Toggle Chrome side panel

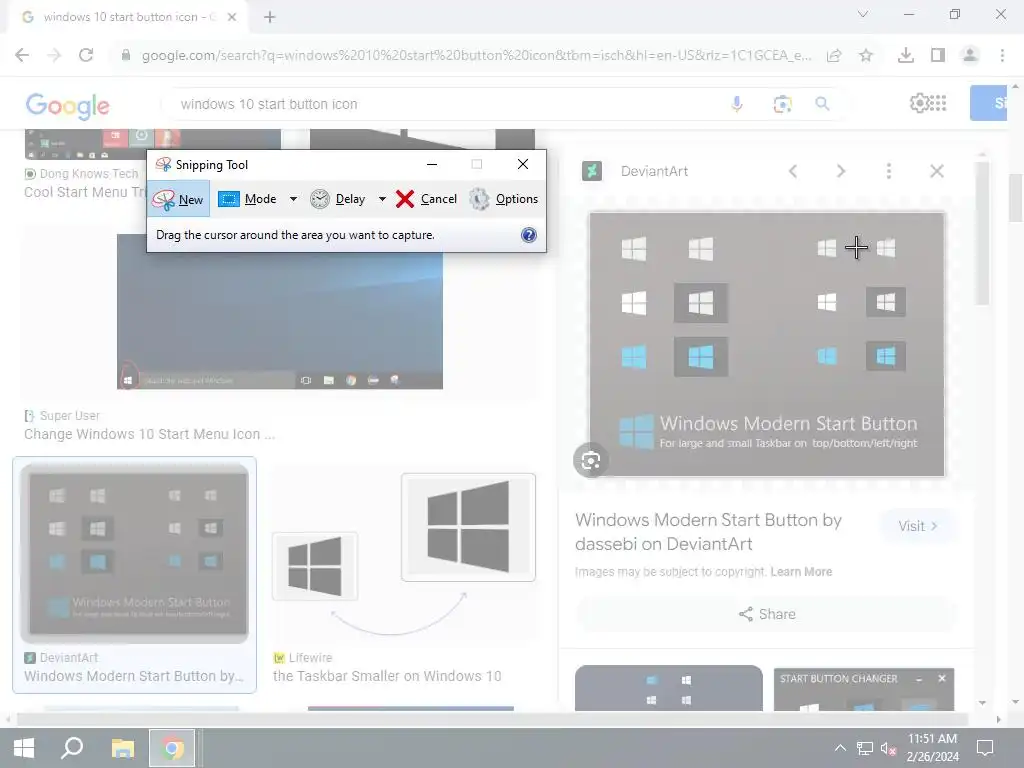tap(938, 56)
